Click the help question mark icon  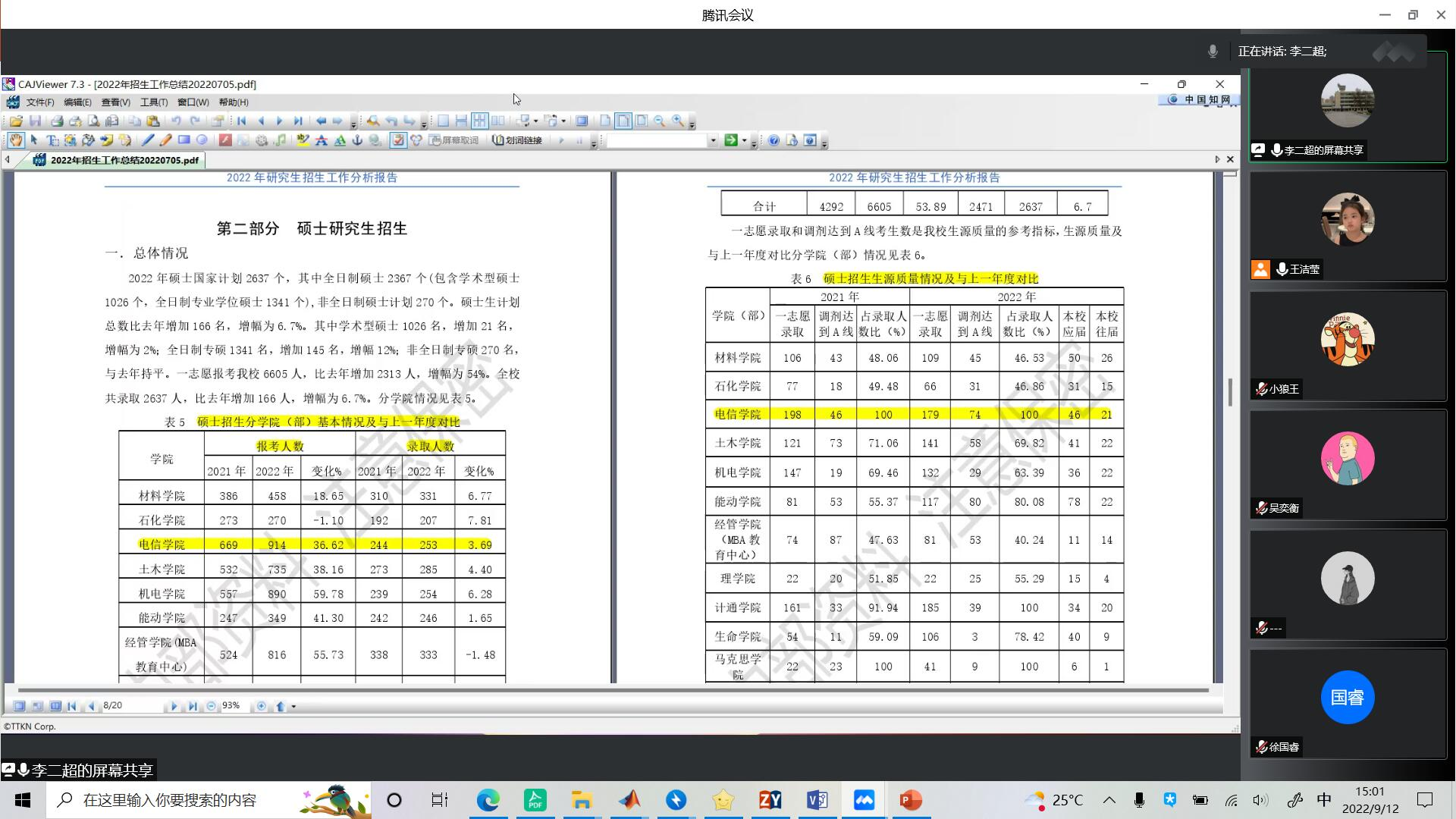773,140
